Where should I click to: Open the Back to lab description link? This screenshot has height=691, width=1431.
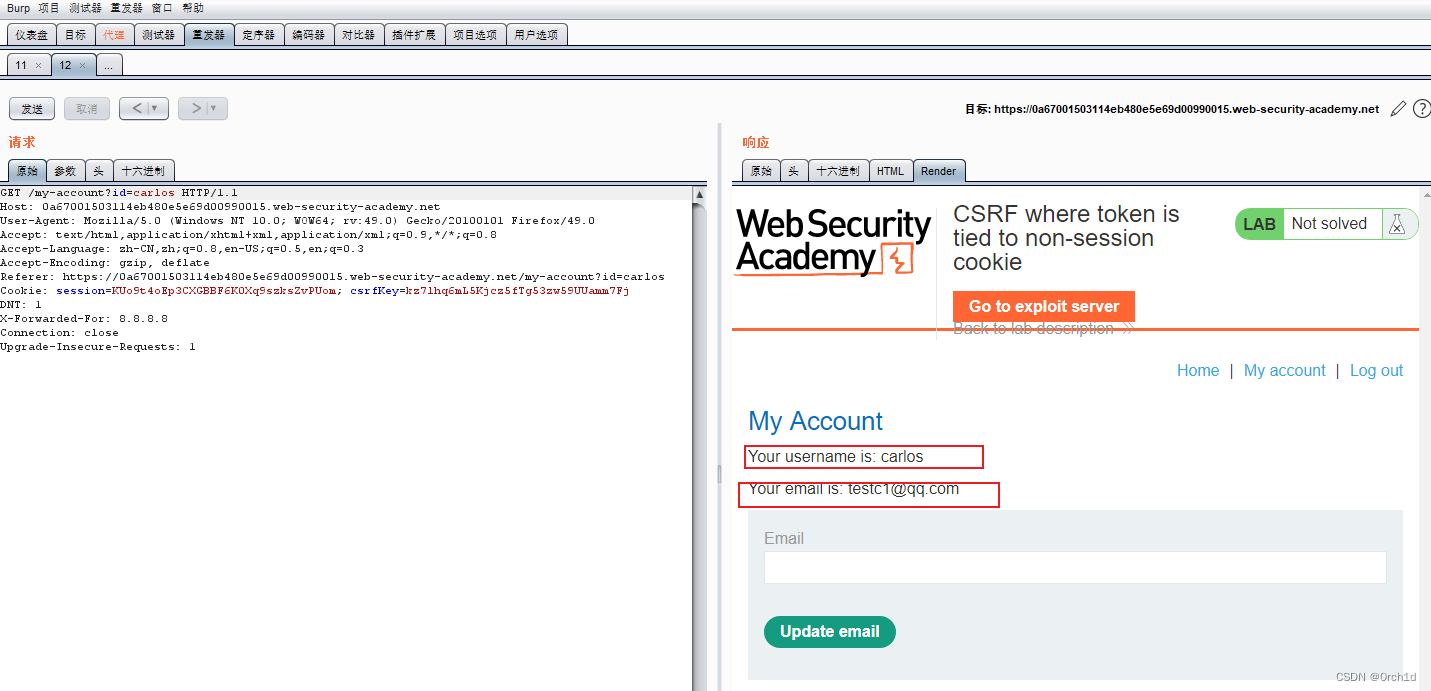tap(1043, 329)
